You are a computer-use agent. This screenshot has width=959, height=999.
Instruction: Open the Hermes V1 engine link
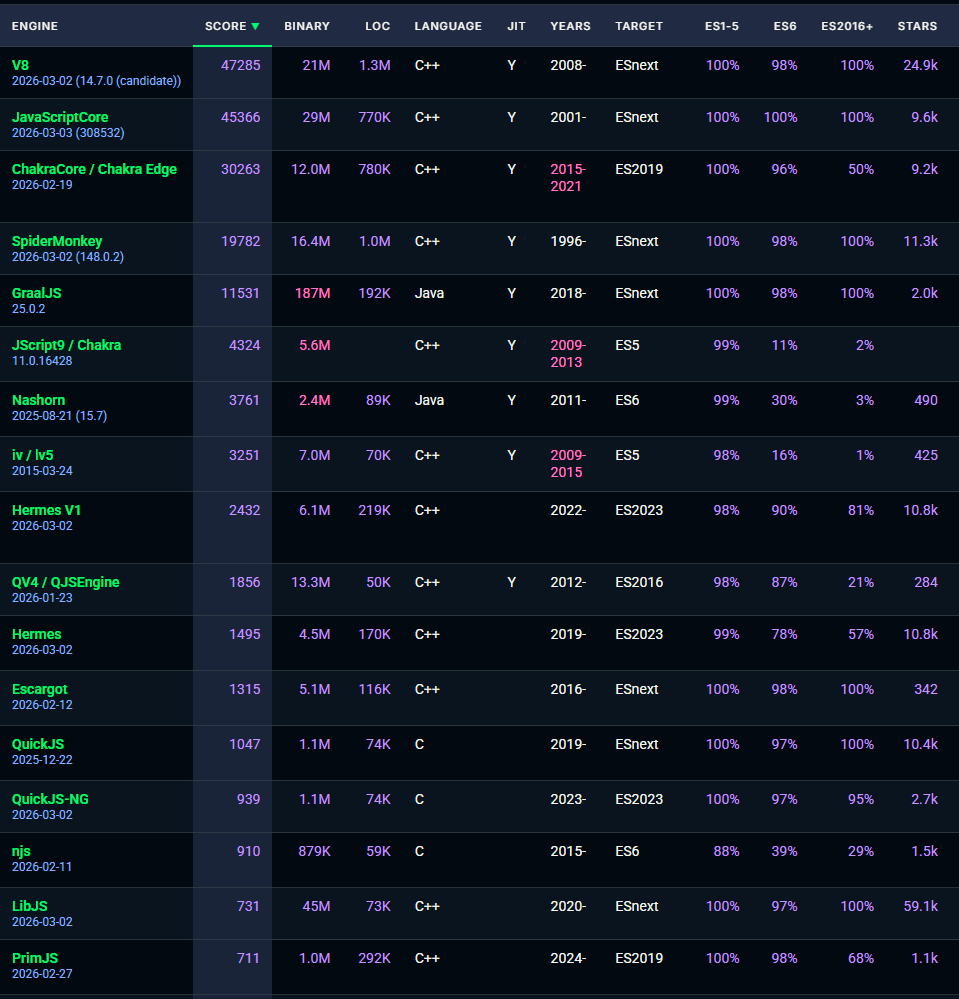(x=46, y=510)
